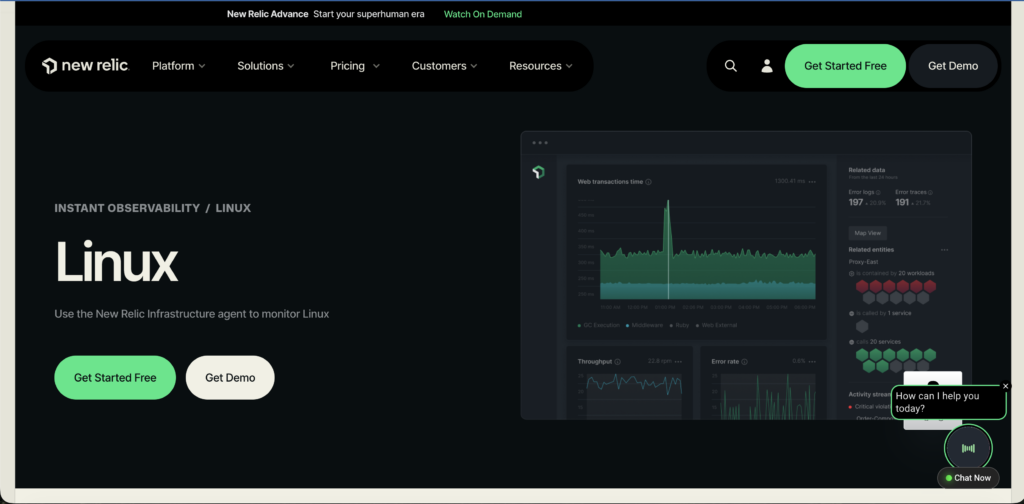1024x504 pixels.
Task: Close the 'How can I help you' popup
Action: click(x=1005, y=386)
